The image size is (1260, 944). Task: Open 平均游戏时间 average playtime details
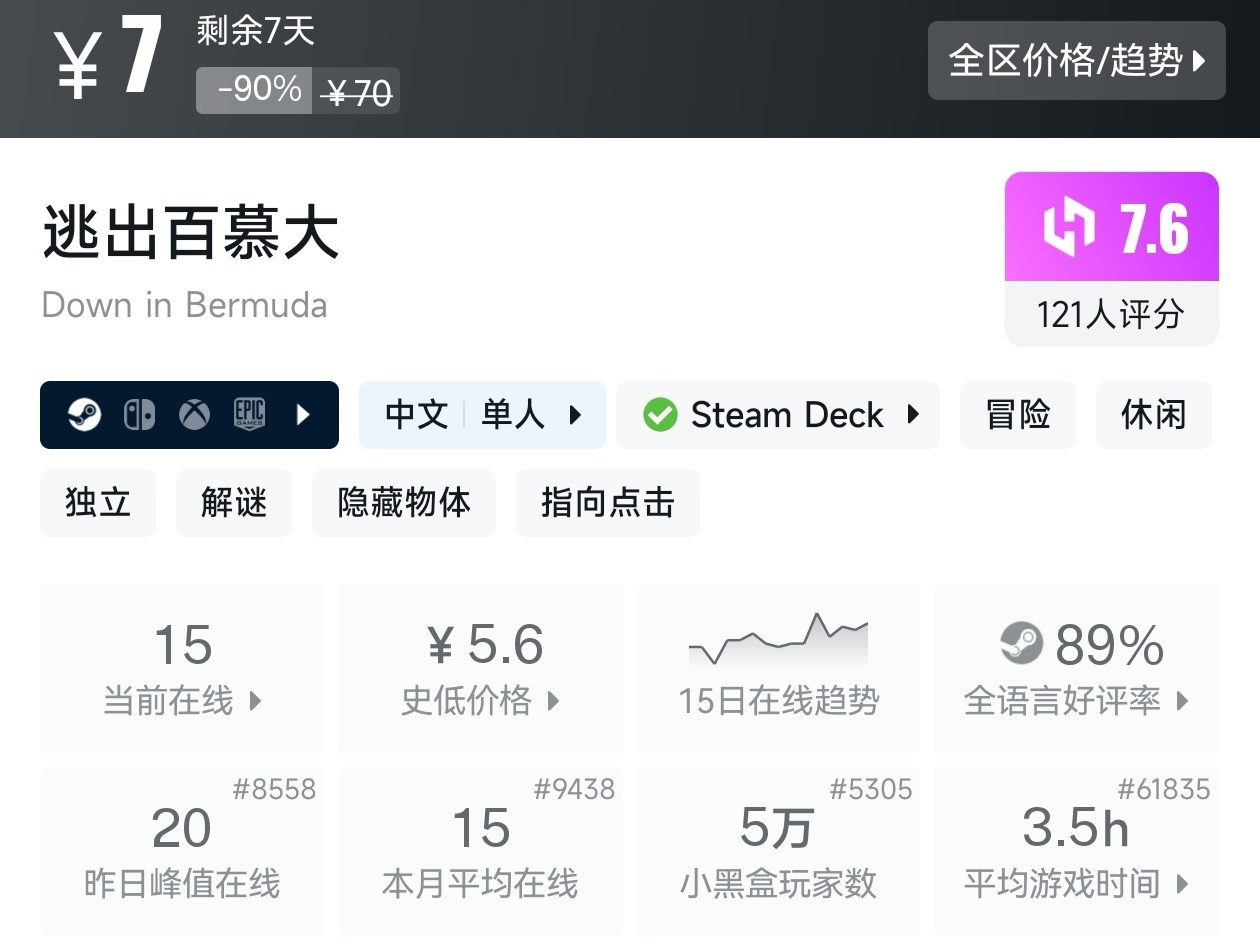tap(1076, 851)
